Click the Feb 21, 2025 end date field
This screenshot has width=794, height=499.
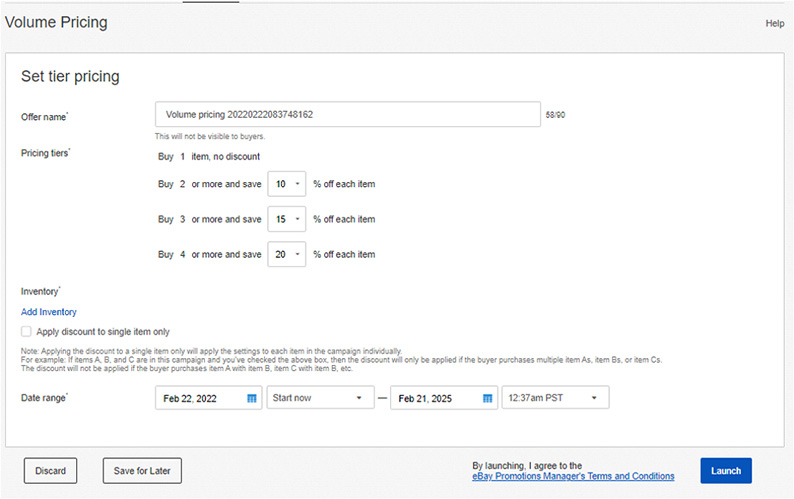435,398
